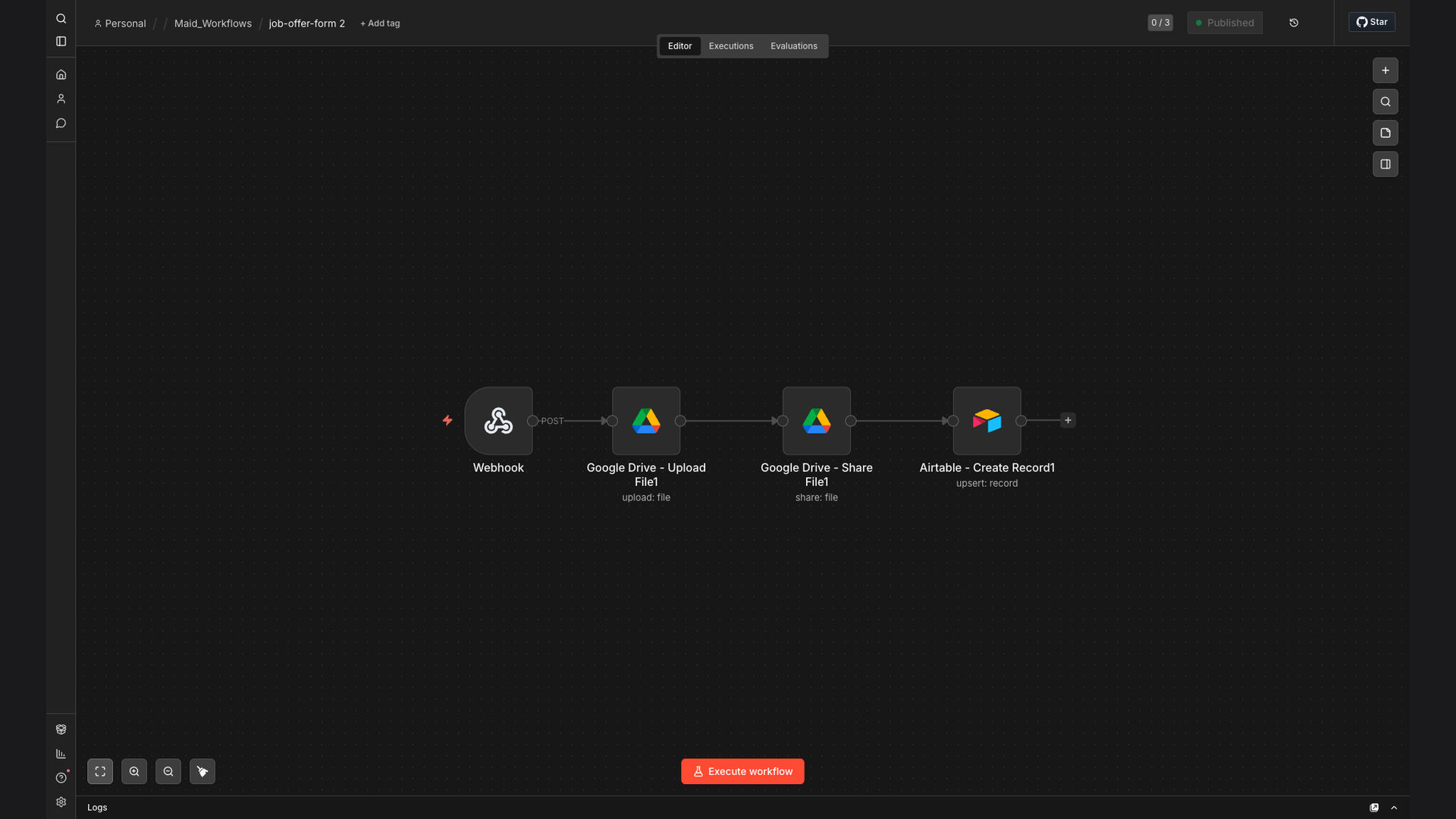Click job-offer-form 2 workflow name
Image resolution: width=1456 pixels, height=819 pixels.
(x=307, y=24)
